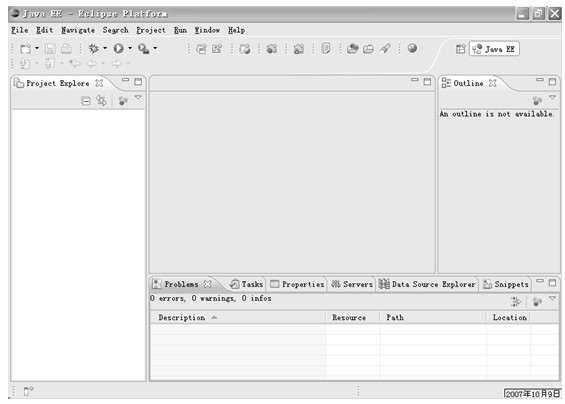Viewport: 565px width, 404px height.
Task: Open the Debug dropdown arrow
Action: point(105,48)
